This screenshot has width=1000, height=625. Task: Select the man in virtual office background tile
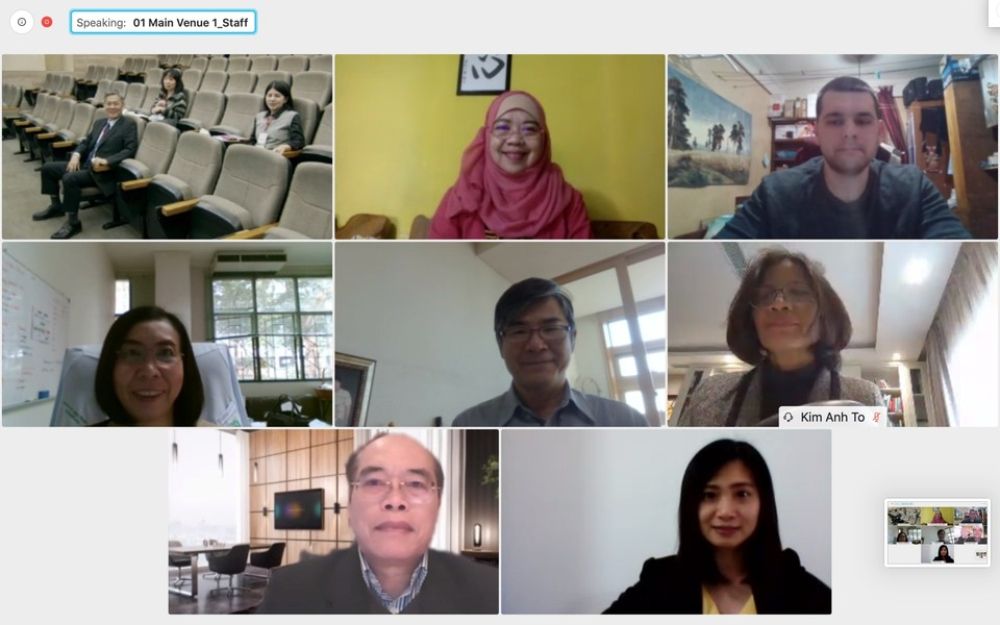(x=334, y=522)
